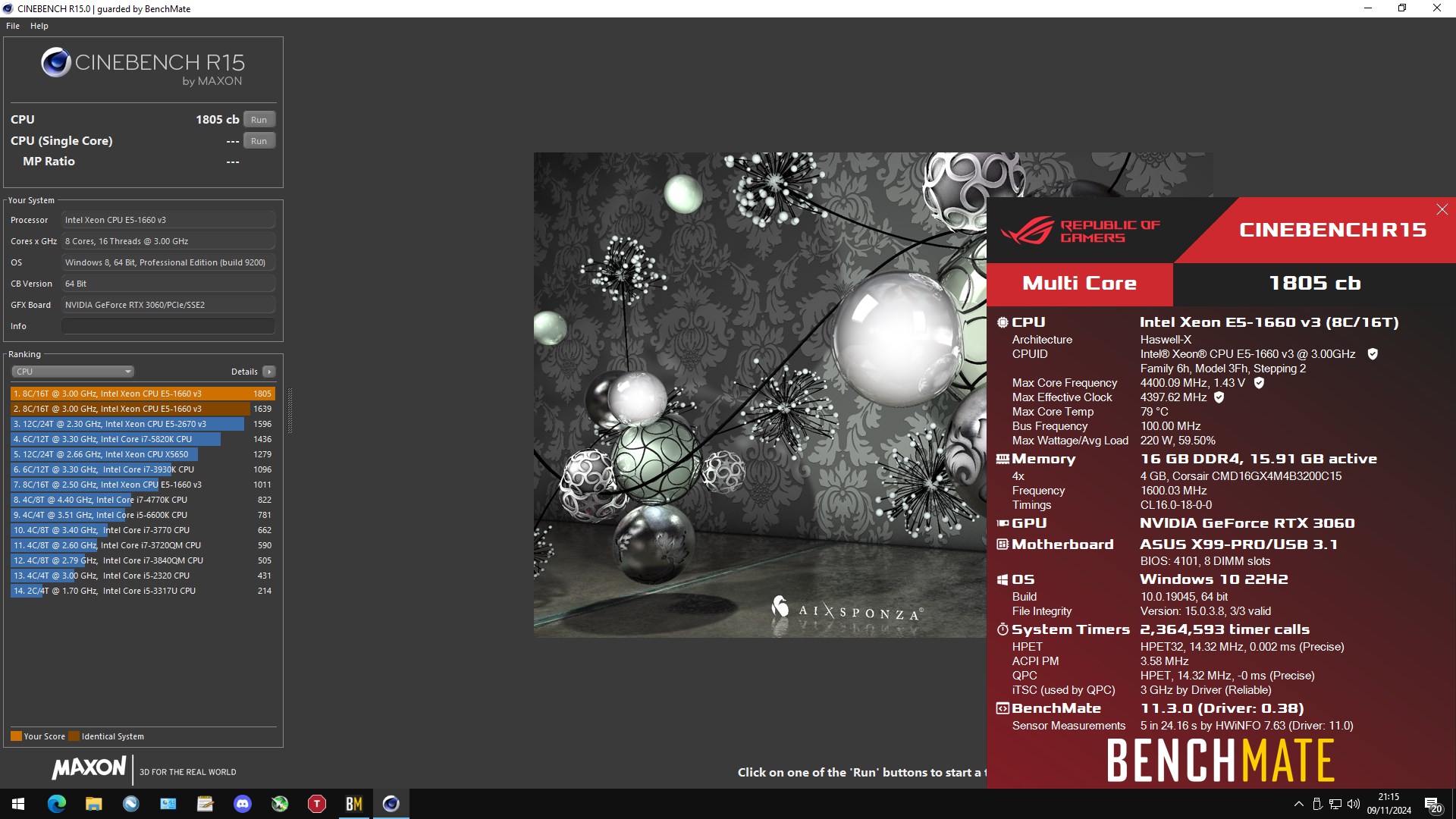Viewport: 1456px width, 819px height.
Task: Click the Motherboard section icon
Action: tap(1003, 544)
